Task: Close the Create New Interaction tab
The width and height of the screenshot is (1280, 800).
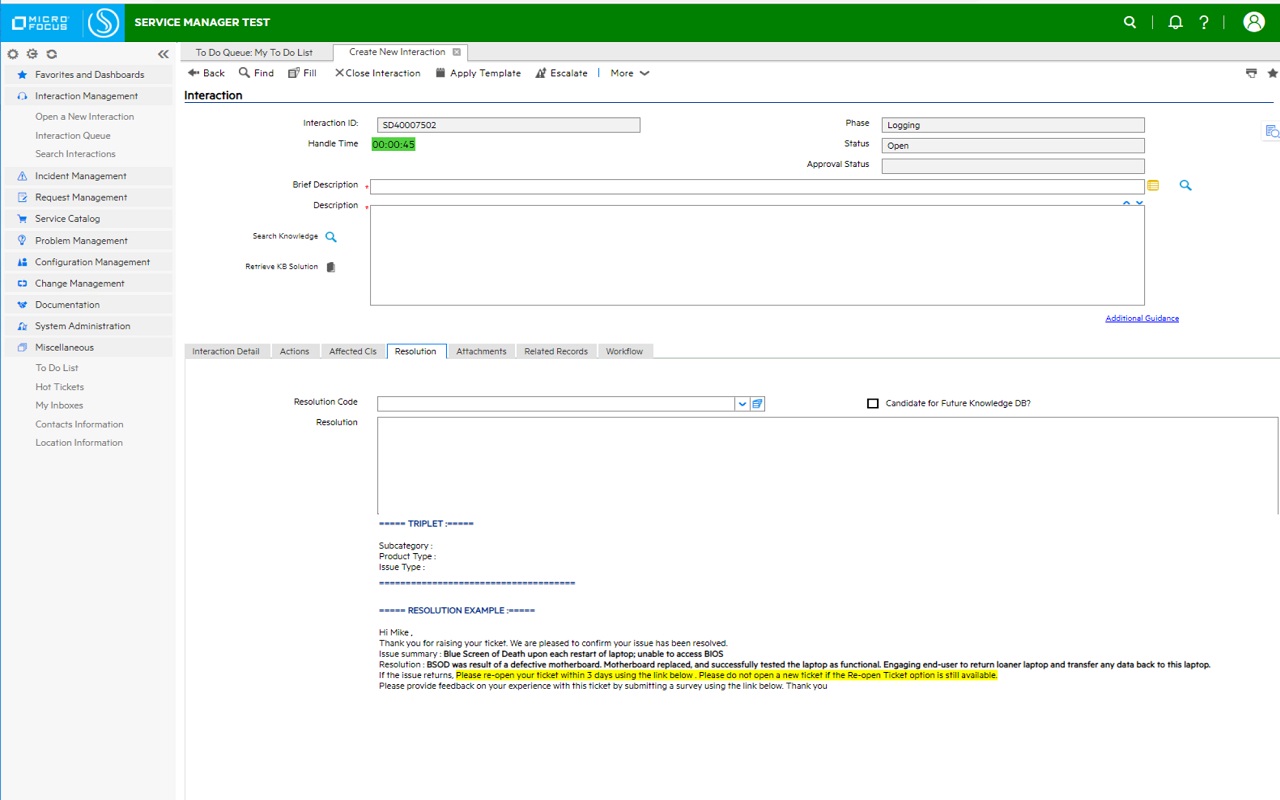Action: [457, 52]
